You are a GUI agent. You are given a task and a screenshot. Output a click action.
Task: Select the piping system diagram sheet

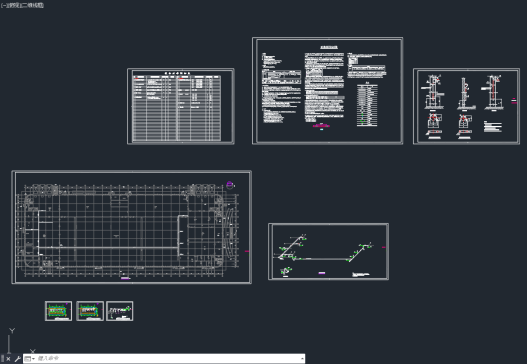(x=328, y=251)
